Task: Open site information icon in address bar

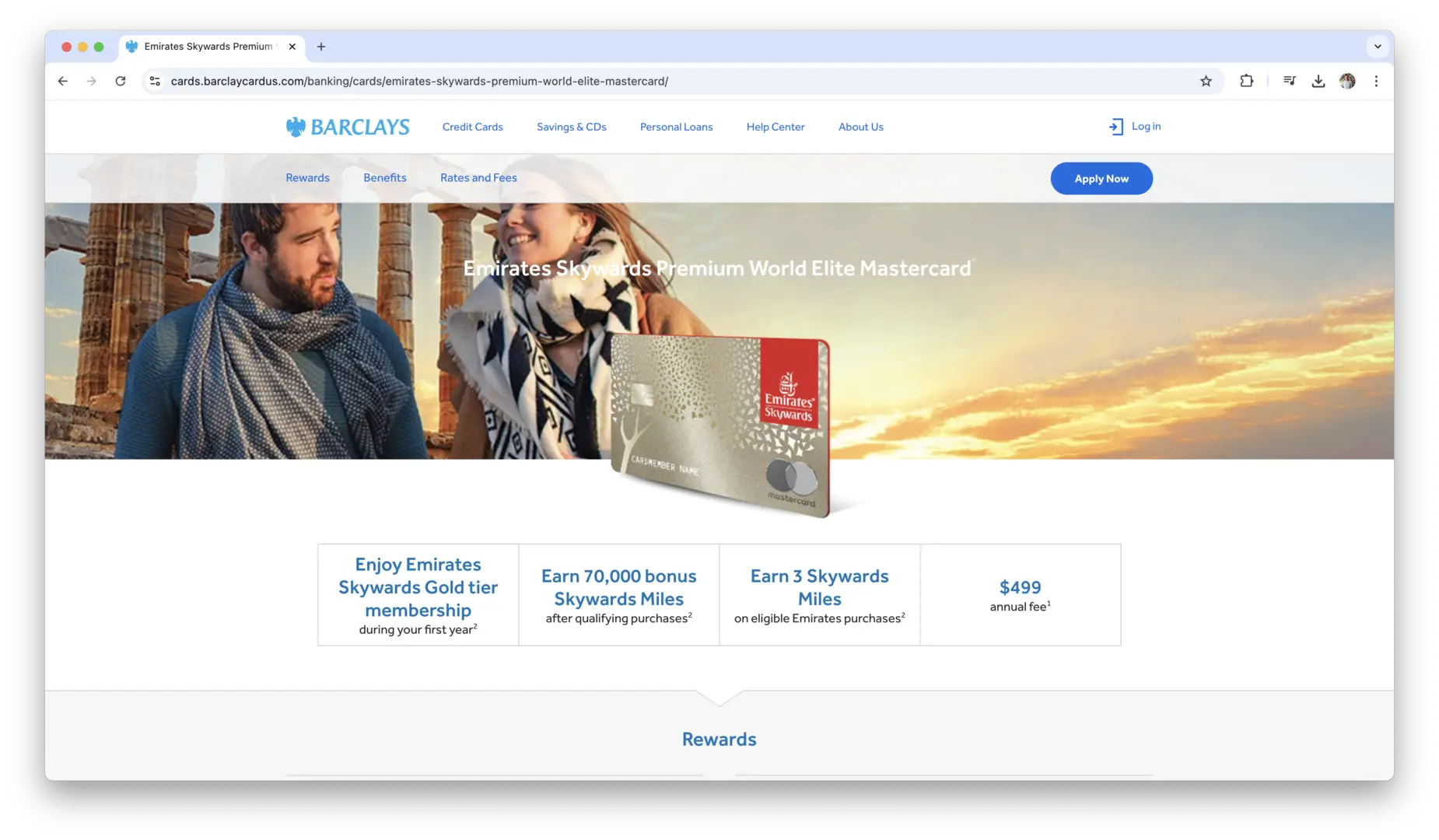Action: (x=155, y=81)
